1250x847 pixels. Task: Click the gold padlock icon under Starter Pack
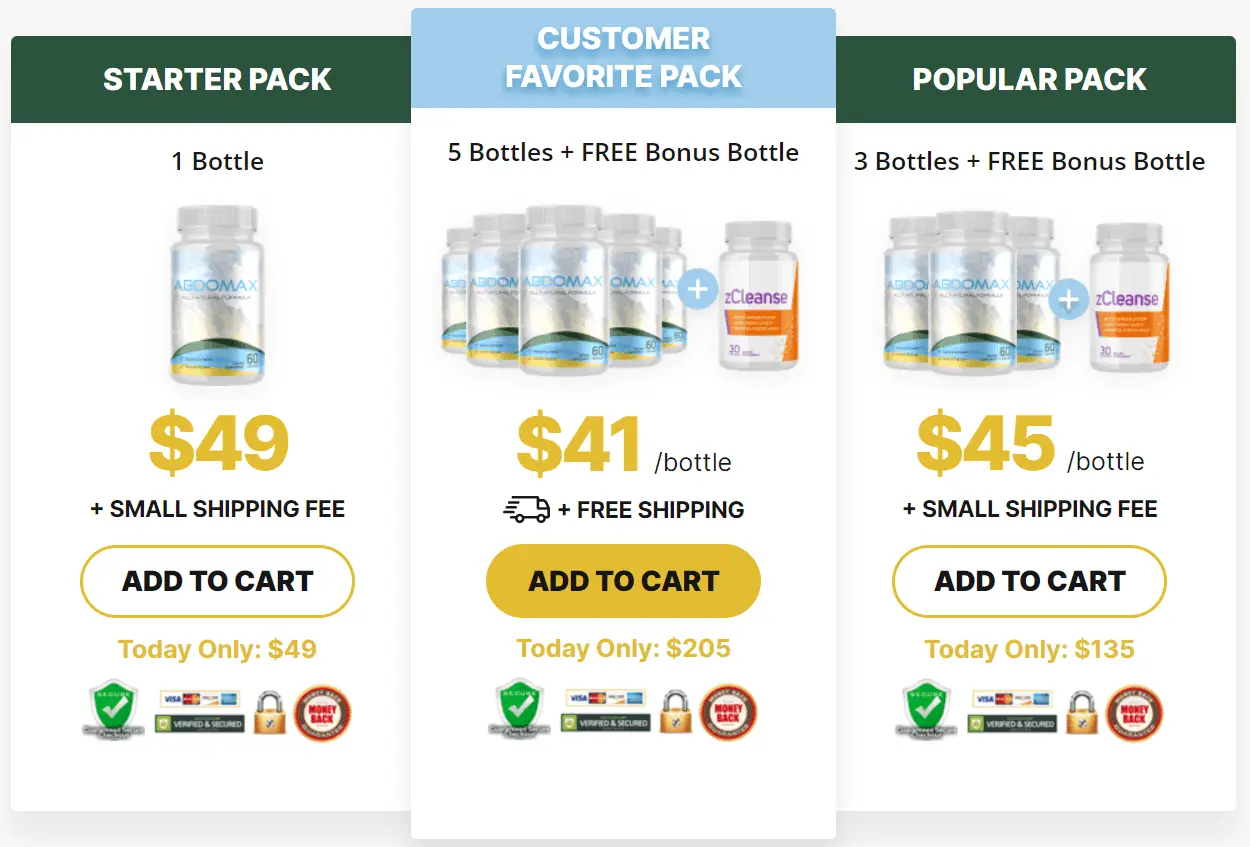click(268, 710)
